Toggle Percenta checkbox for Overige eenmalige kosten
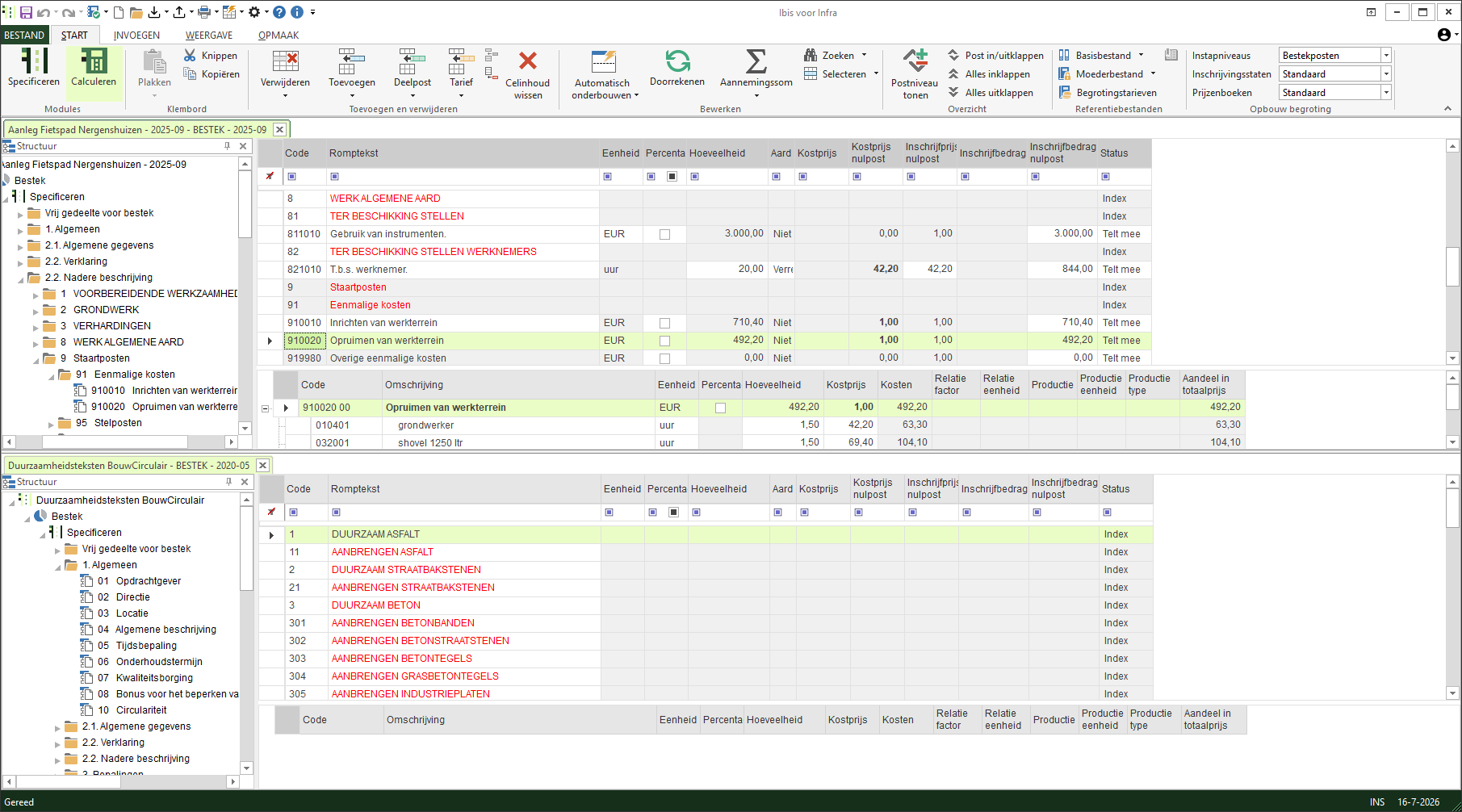This screenshot has height=812, width=1462. click(x=664, y=358)
